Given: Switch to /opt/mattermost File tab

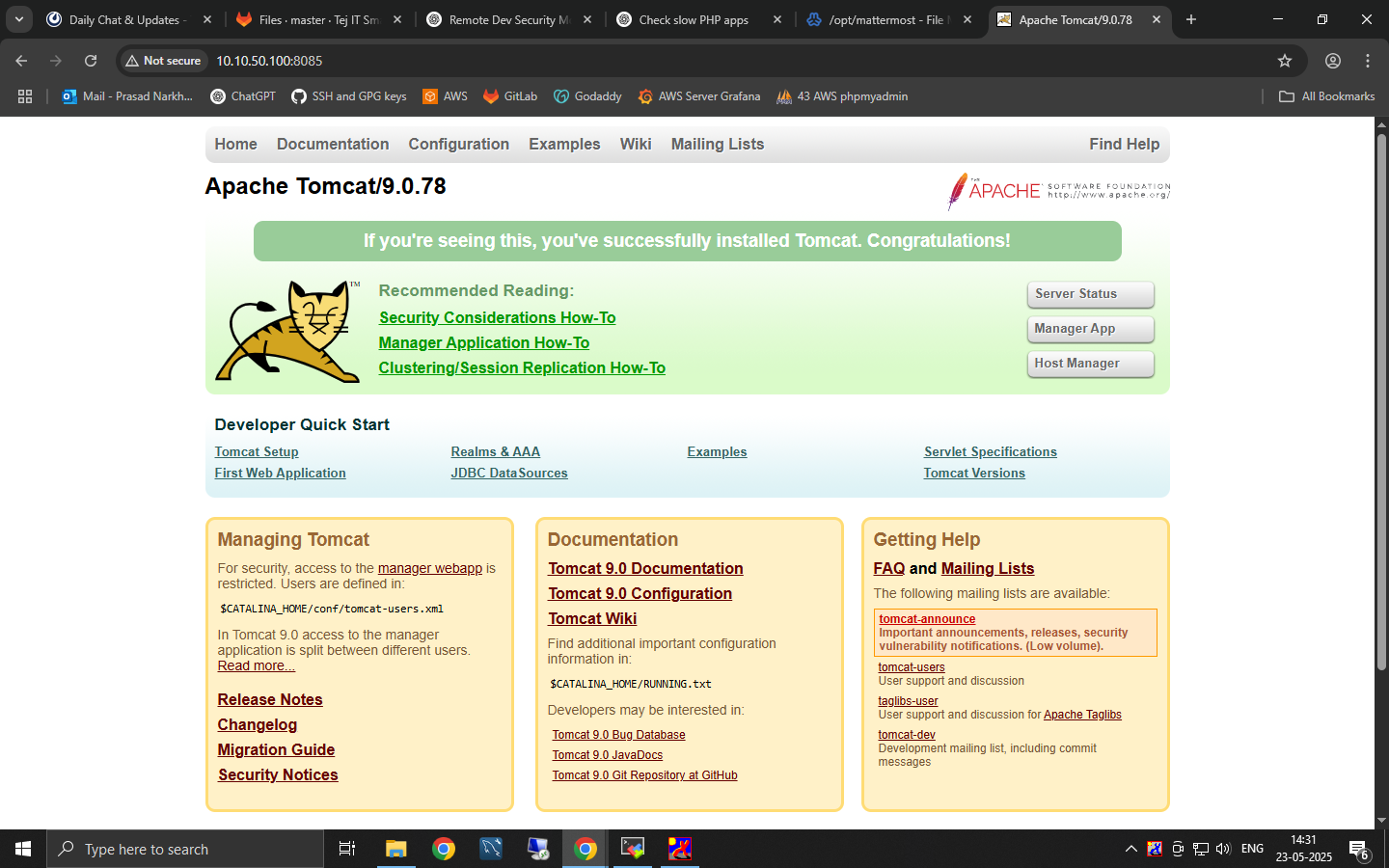Looking at the screenshot, I should tap(889, 19).
